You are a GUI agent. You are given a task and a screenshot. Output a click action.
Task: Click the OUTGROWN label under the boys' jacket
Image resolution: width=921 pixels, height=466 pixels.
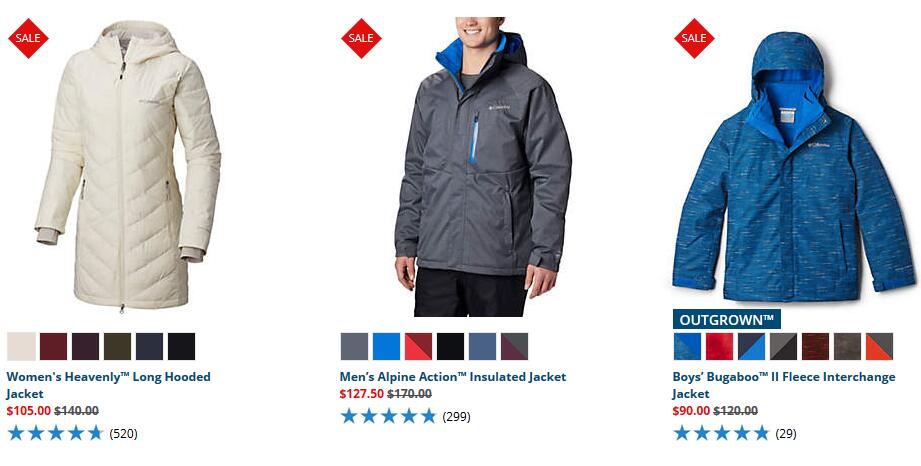[x=727, y=320]
